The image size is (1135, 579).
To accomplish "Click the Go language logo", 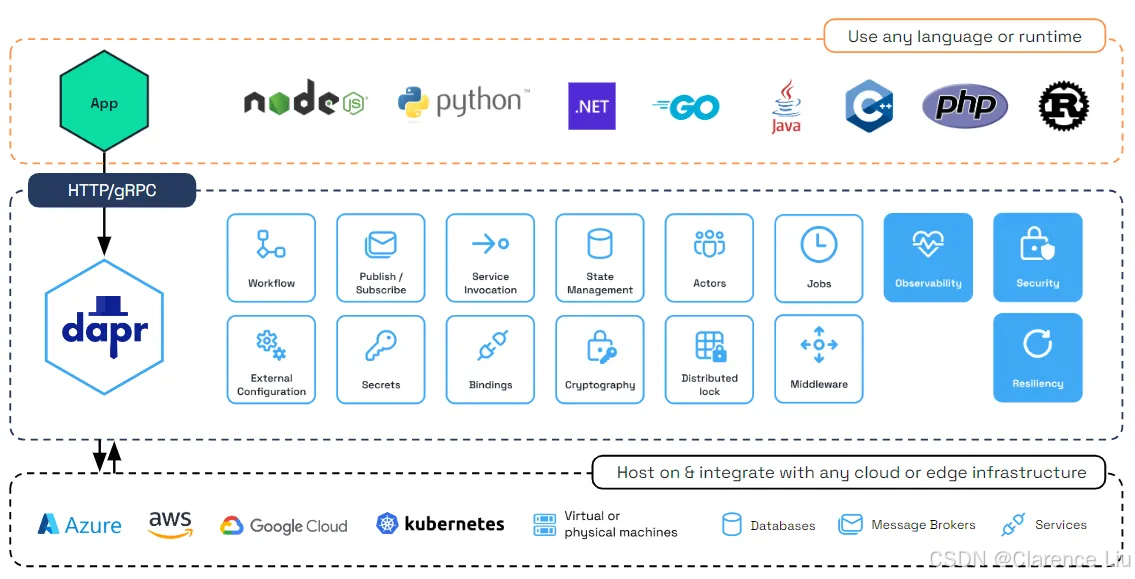I will (x=685, y=108).
